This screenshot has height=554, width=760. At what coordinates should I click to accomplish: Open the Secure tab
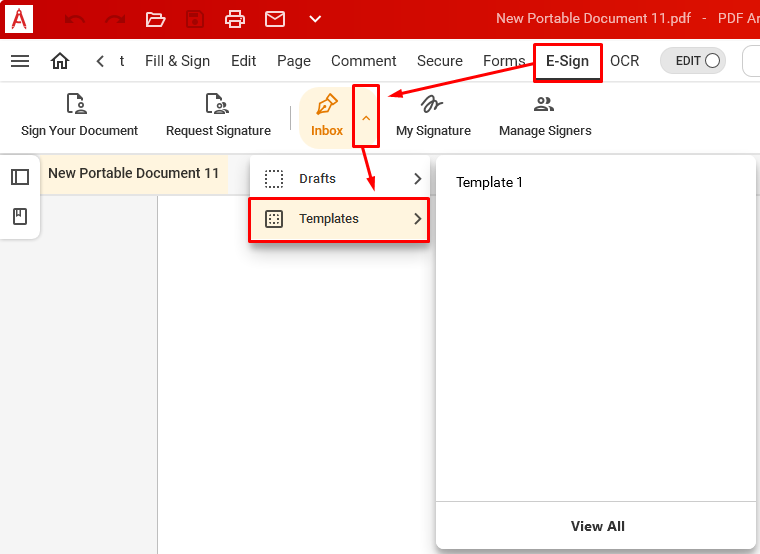click(x=440, y=61)
